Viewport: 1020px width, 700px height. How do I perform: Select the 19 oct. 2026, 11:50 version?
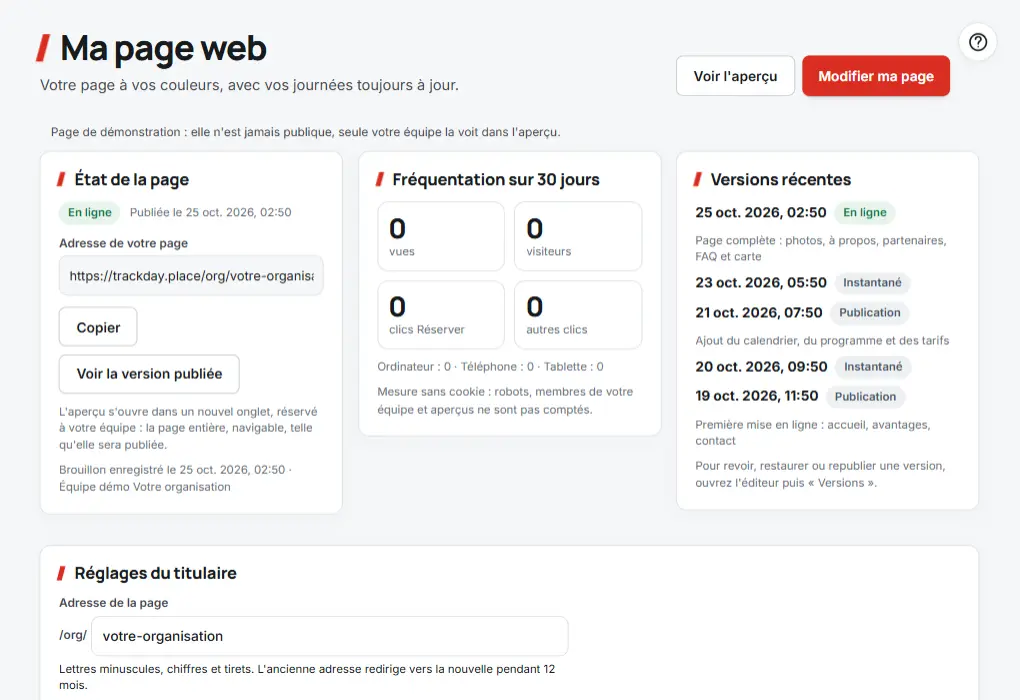coord(757,396)
